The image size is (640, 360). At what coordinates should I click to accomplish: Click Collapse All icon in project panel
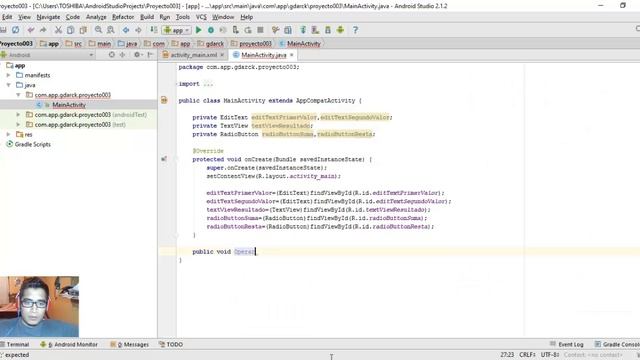pyautogui.click(x=122, y=55)
